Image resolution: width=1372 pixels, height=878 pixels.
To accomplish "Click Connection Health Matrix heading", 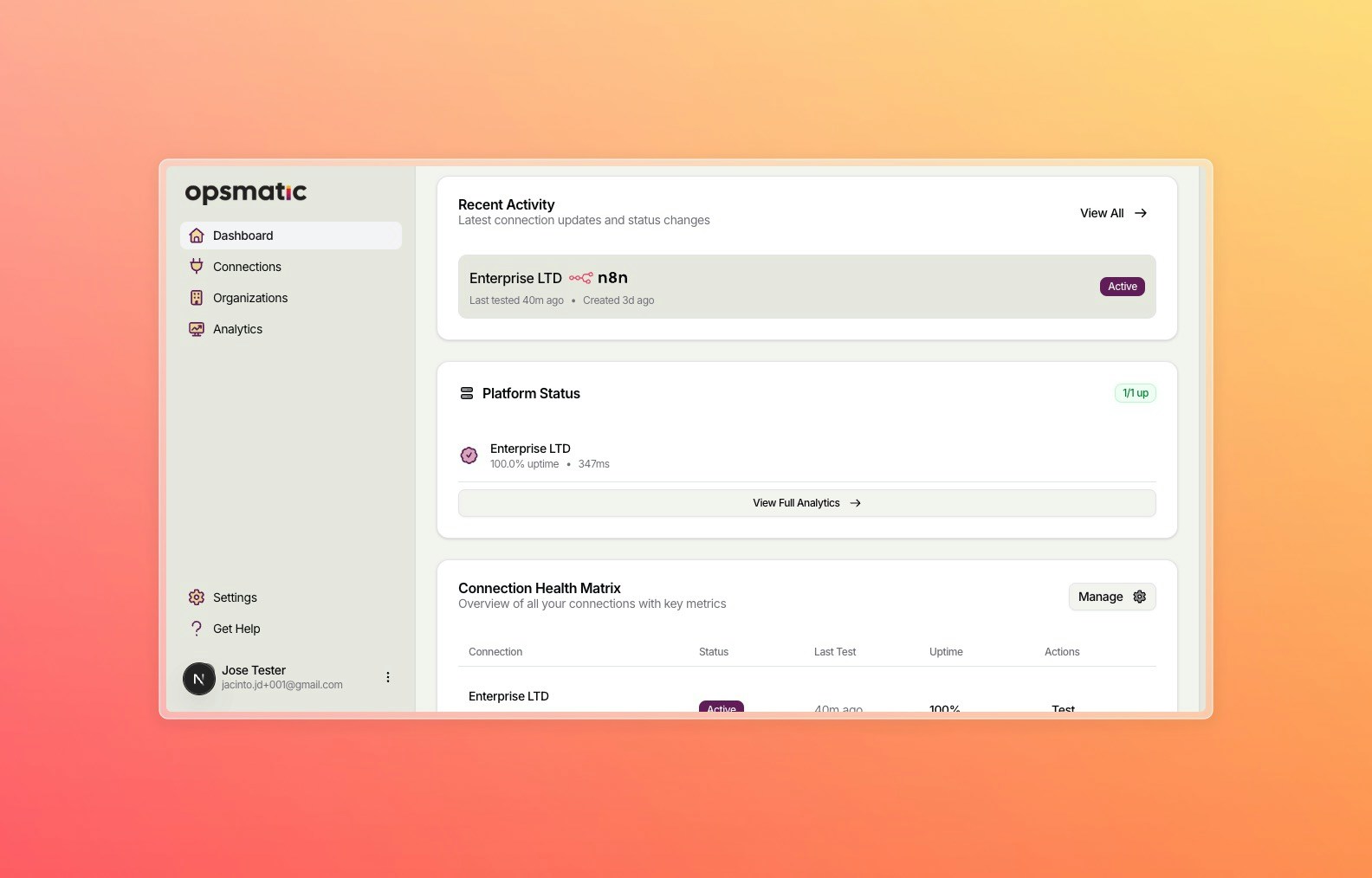I will tap(540, 588).
